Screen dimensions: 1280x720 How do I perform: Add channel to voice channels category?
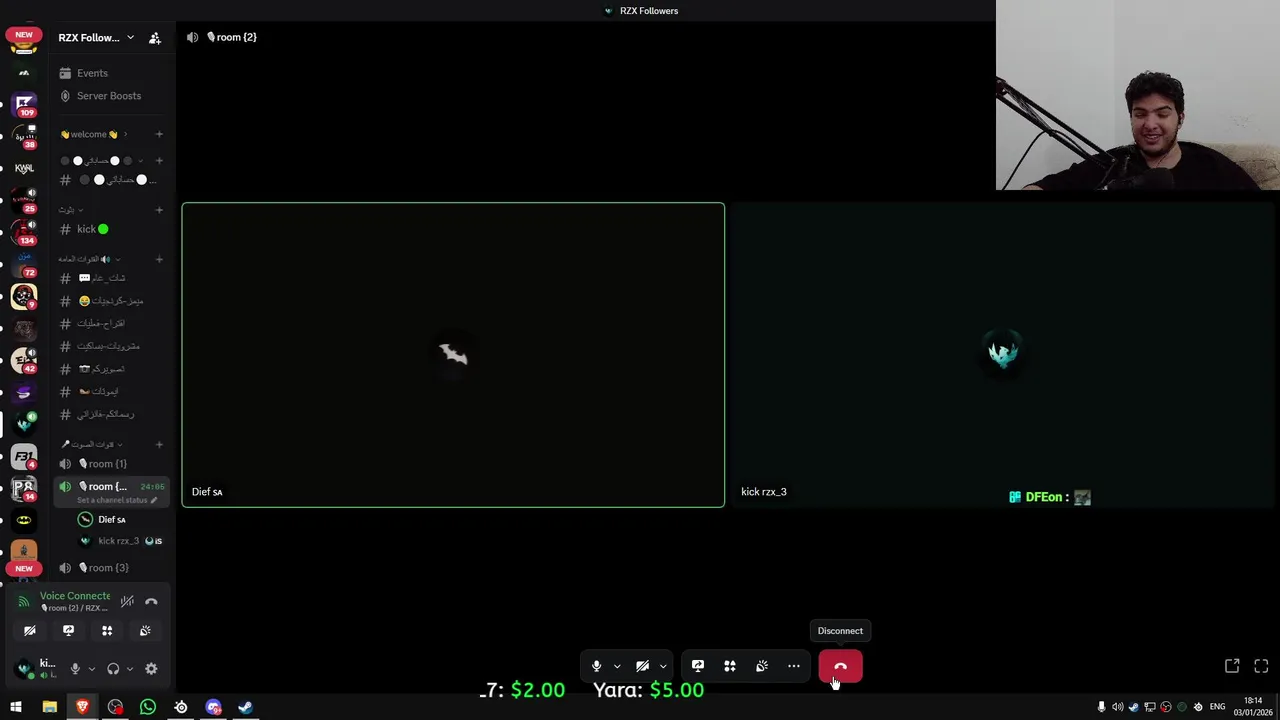coord(159,444)
